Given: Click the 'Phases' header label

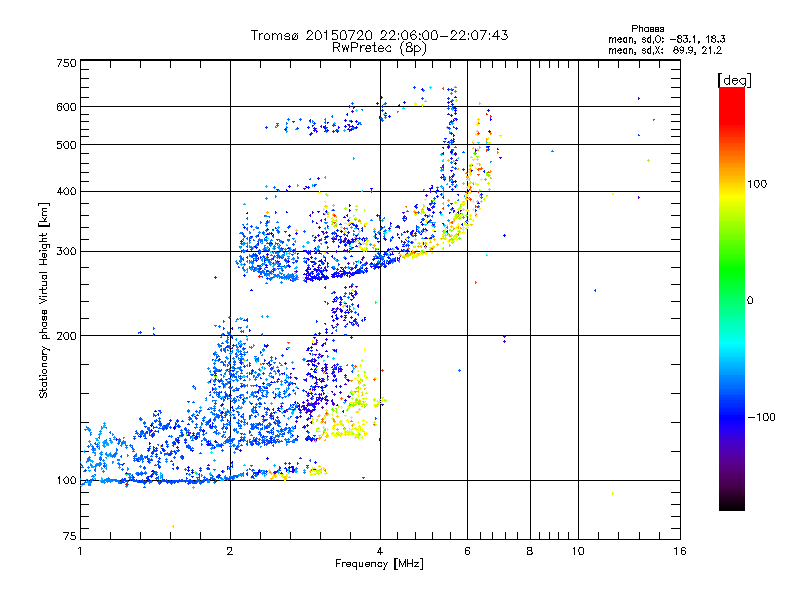Looking at the screenshot, I should pyautogui.click(x=647, y=29).
